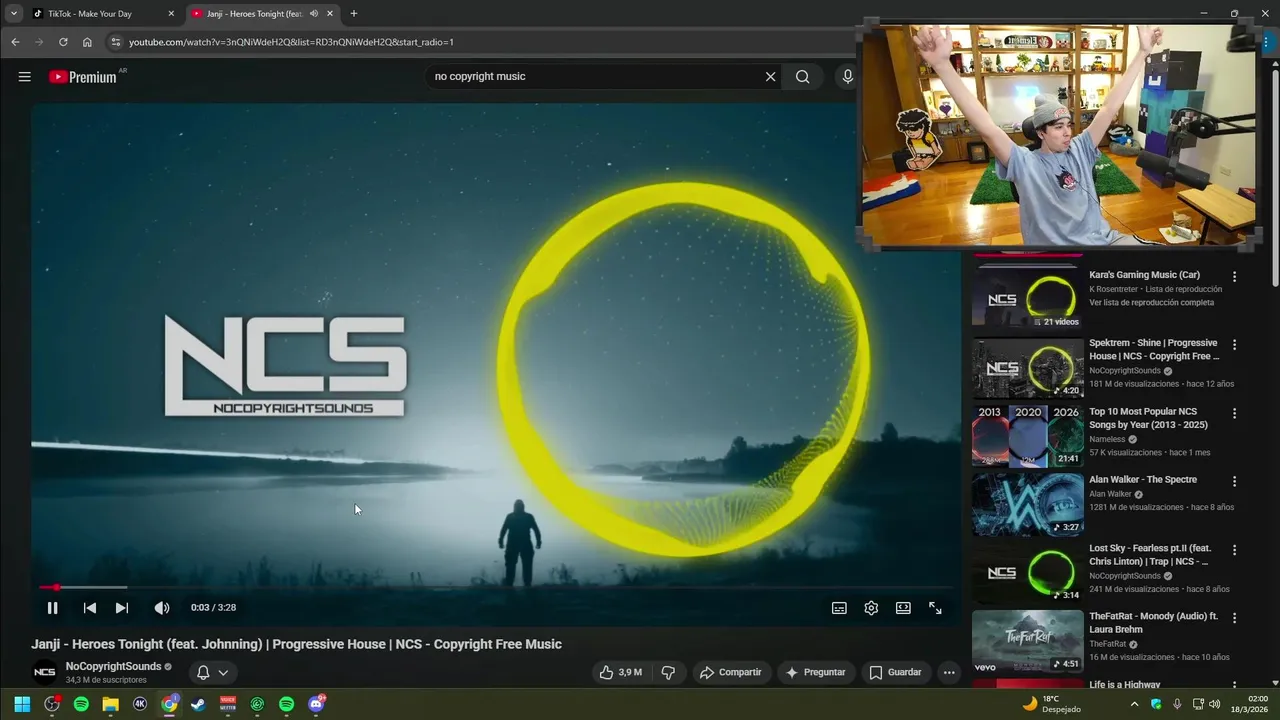The image size is (1280, 720).
Task: Clear the search box with the X icon
Action: coord(770,77)
